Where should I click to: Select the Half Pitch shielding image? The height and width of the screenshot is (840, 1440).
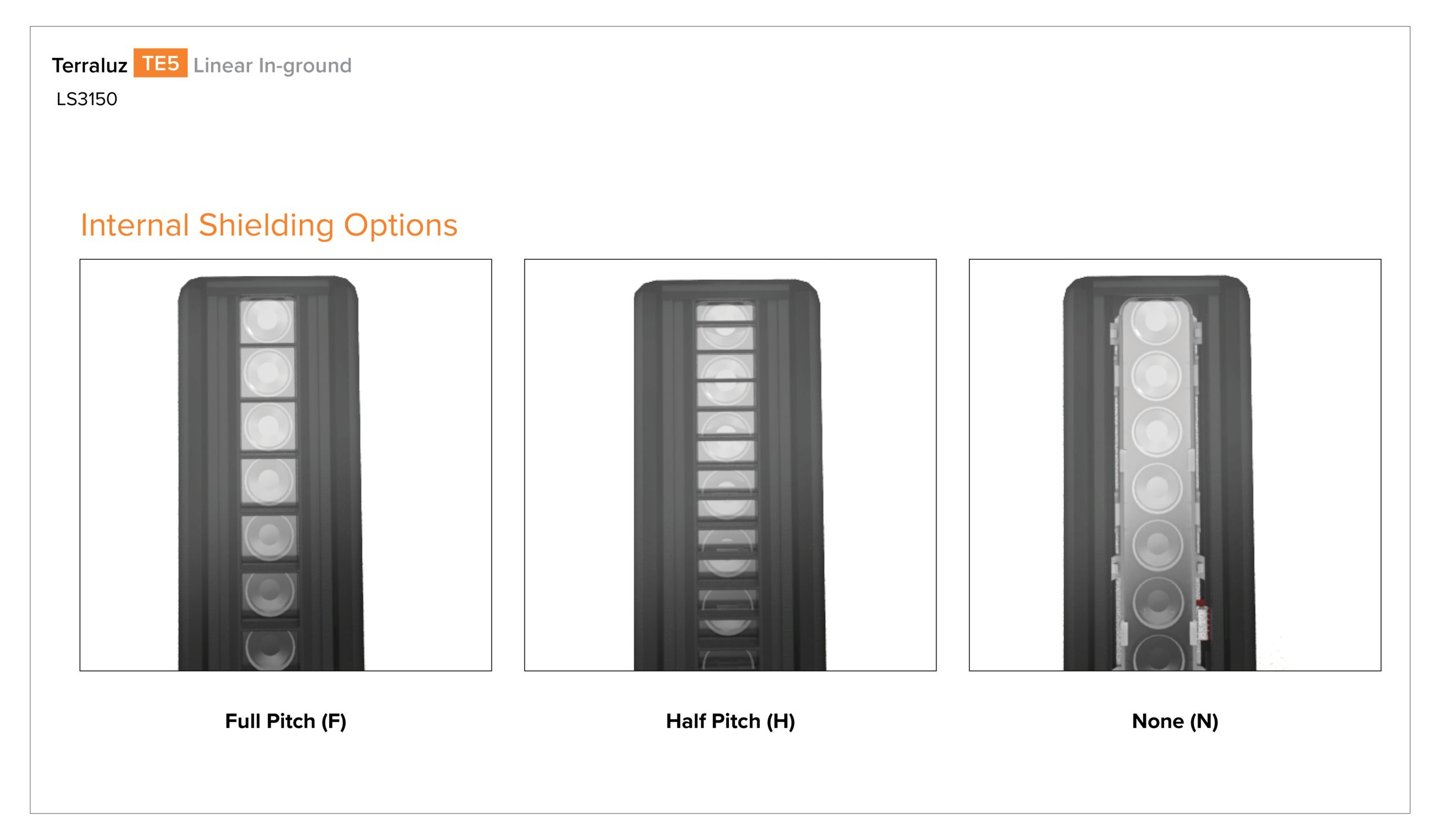[730, 465]
